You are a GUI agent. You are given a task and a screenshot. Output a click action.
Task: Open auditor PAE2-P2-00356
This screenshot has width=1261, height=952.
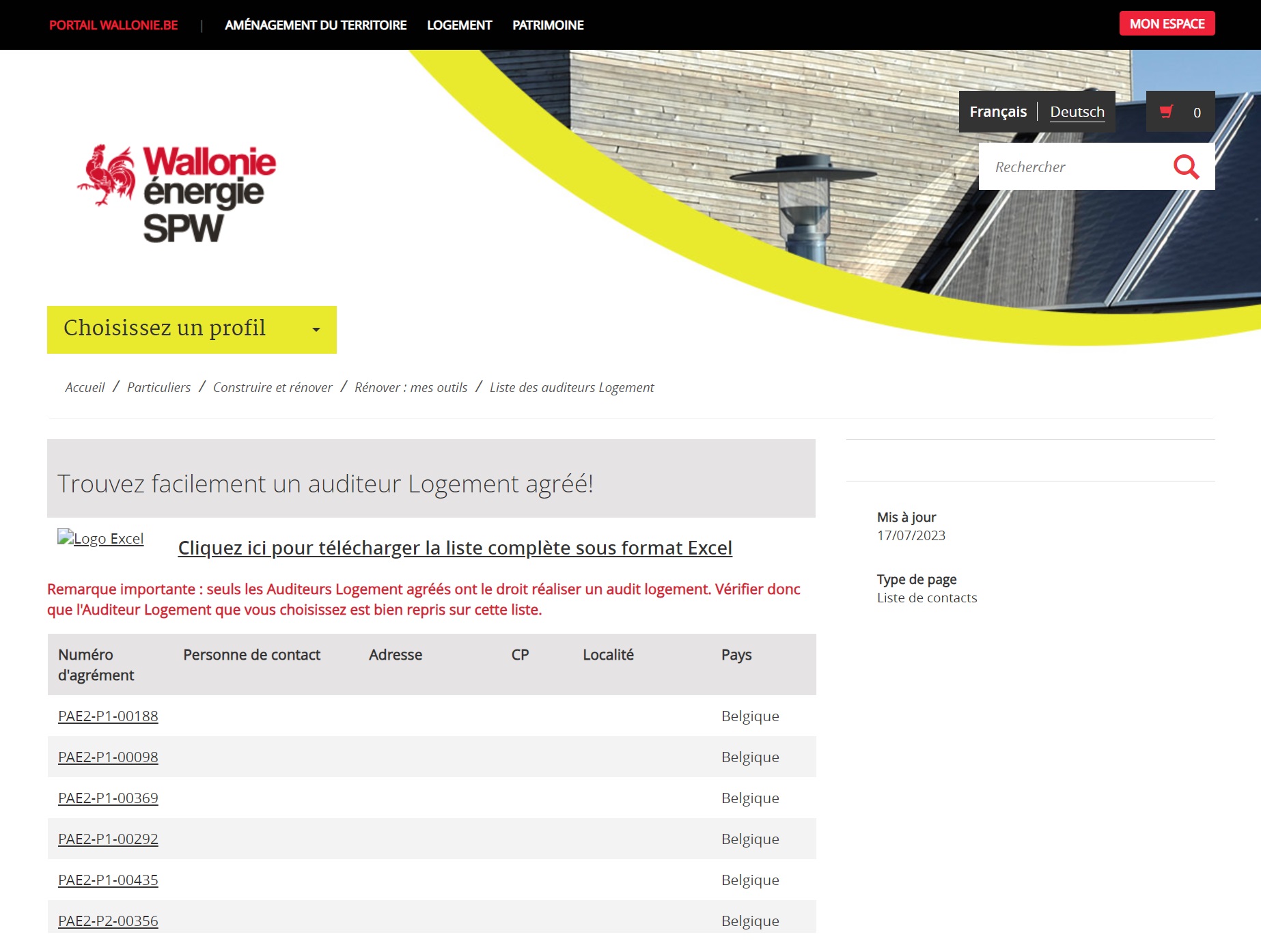[x=108, y=921]
